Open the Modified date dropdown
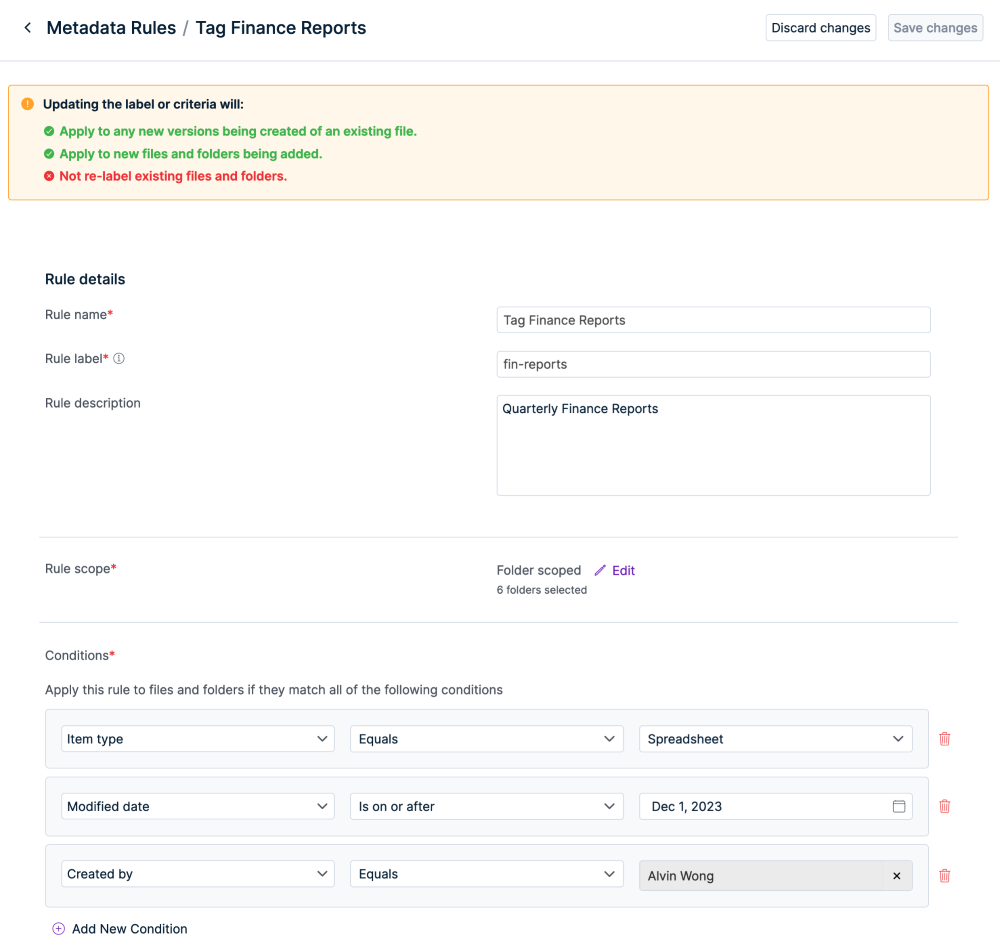Viewport: 1000px width, 946px height. coord(198,806)
